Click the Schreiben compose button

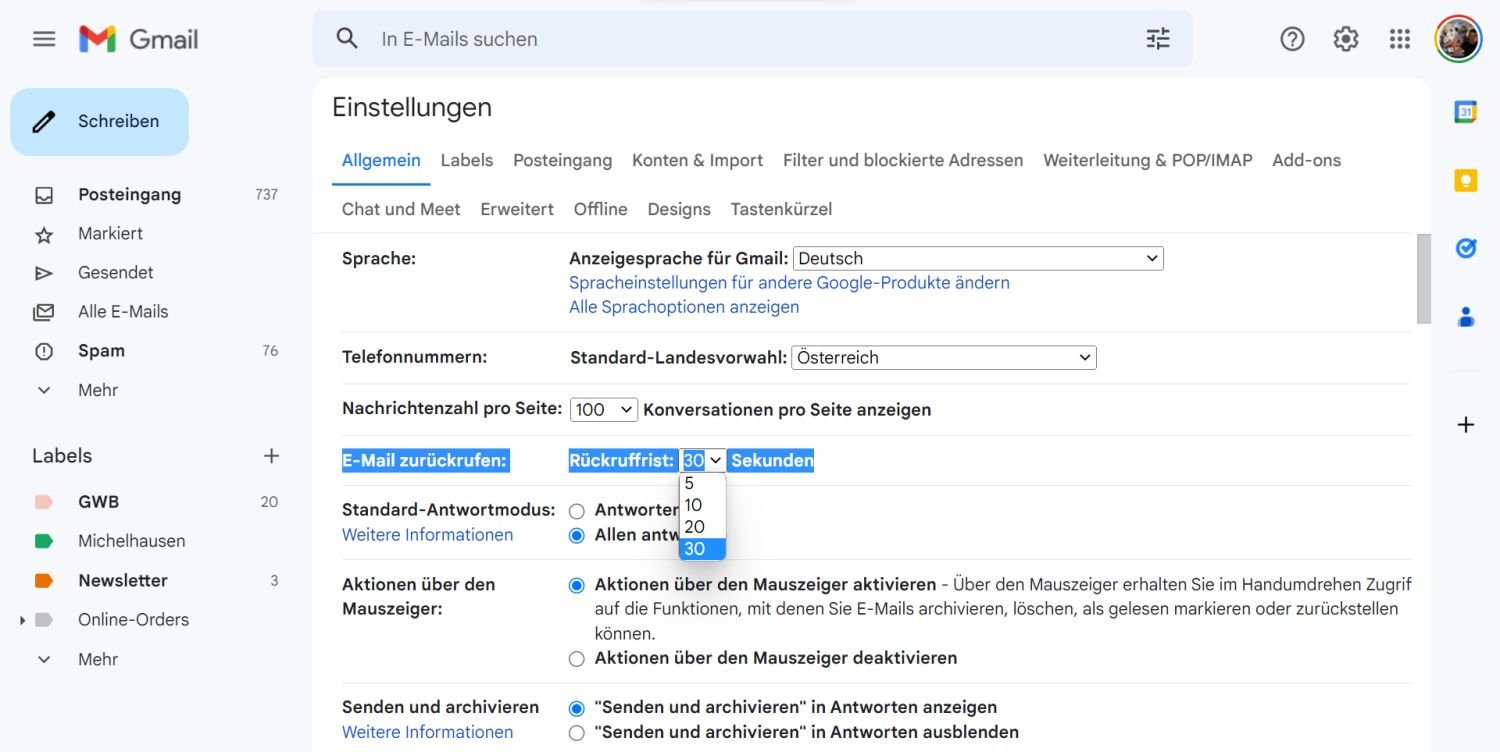[100, 122]
